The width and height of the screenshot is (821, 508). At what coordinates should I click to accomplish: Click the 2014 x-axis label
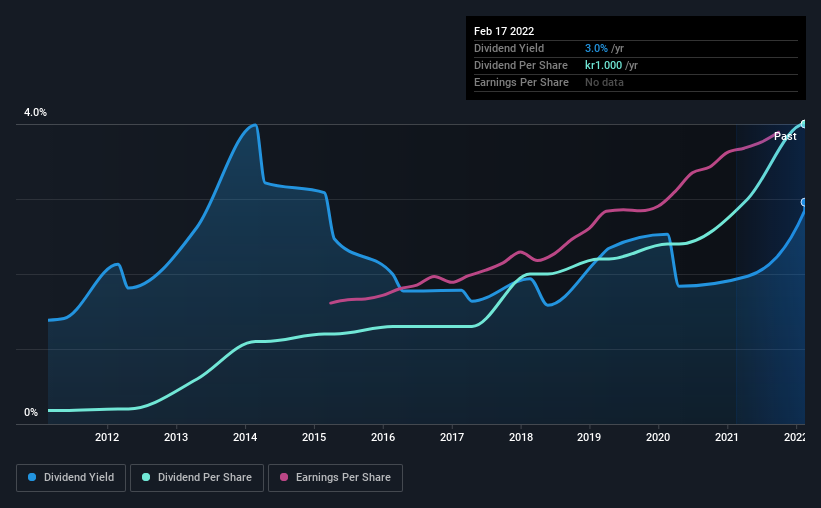pos(245,437)
